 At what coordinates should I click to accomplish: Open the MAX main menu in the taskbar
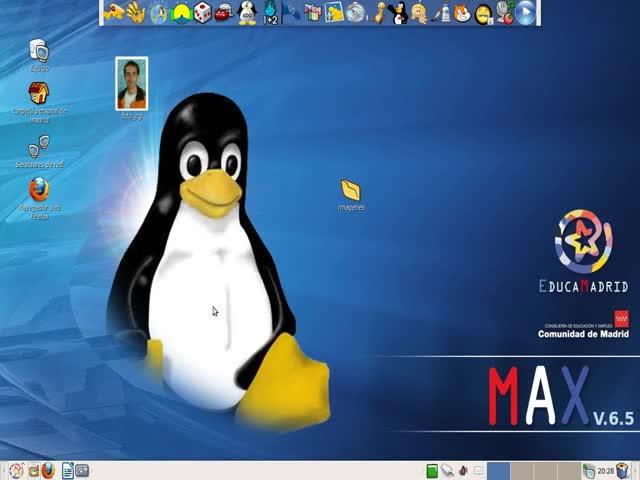click(16, 471)
